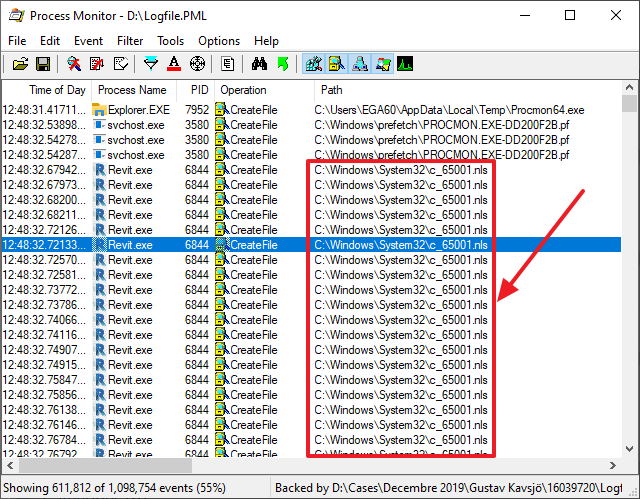Click the Path column header
Viewport: 640px width, 499px height.
pyautogui.click(x=467, y=90)
